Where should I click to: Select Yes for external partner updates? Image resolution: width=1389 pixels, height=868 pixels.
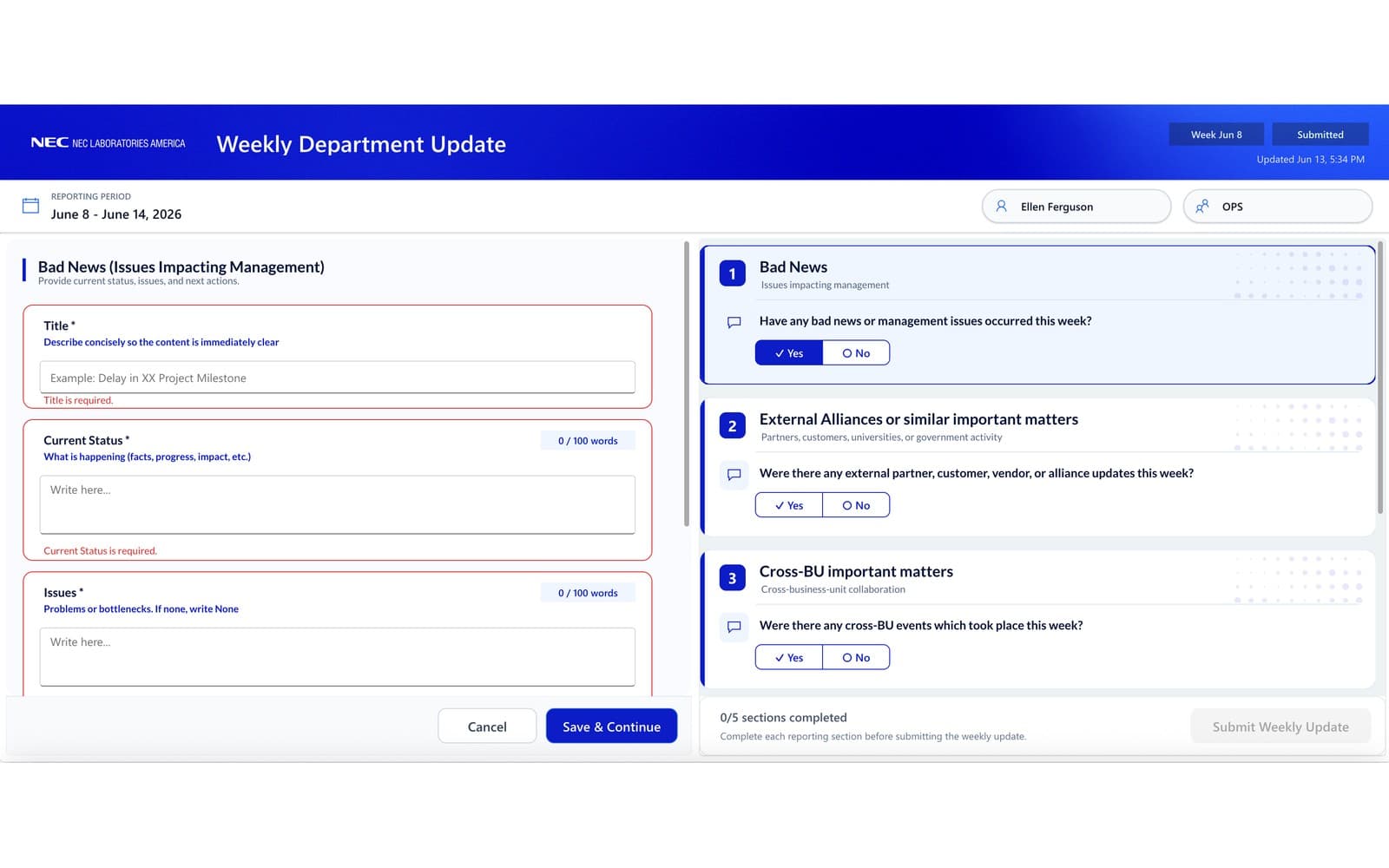pyautogui.click(x=789, y=505)
